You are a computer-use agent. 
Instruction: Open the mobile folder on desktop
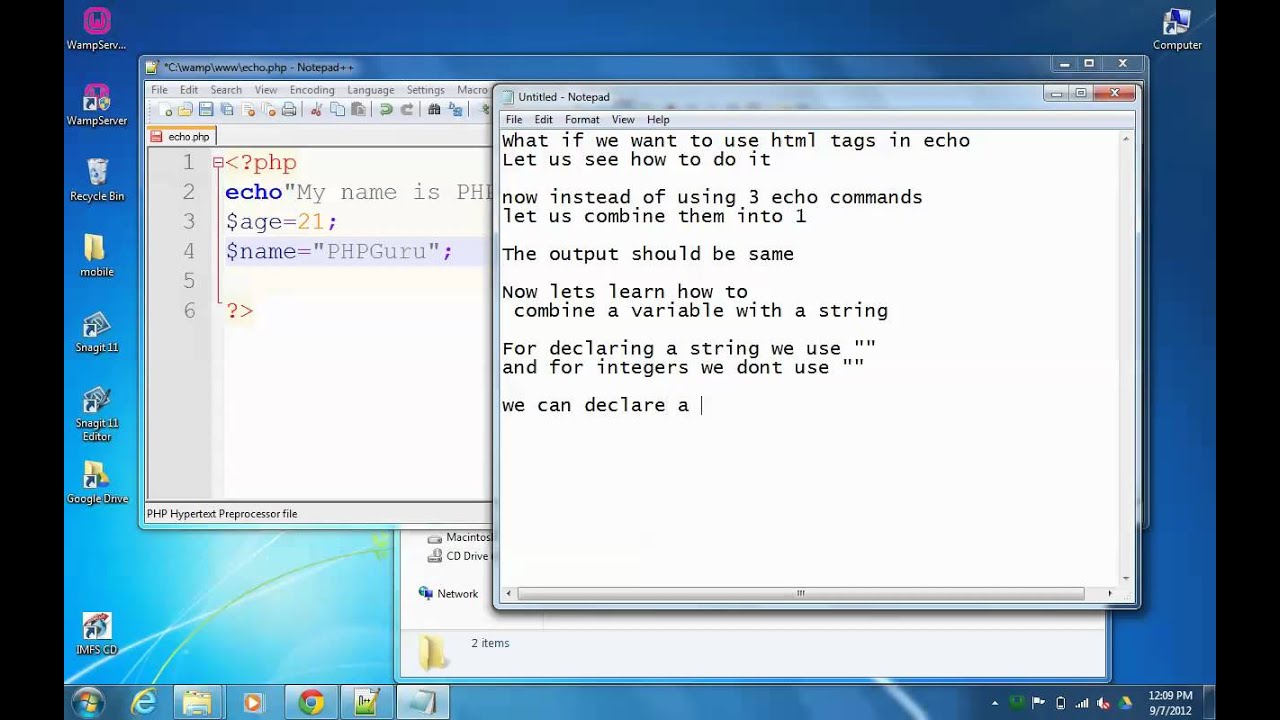[97, 256]
